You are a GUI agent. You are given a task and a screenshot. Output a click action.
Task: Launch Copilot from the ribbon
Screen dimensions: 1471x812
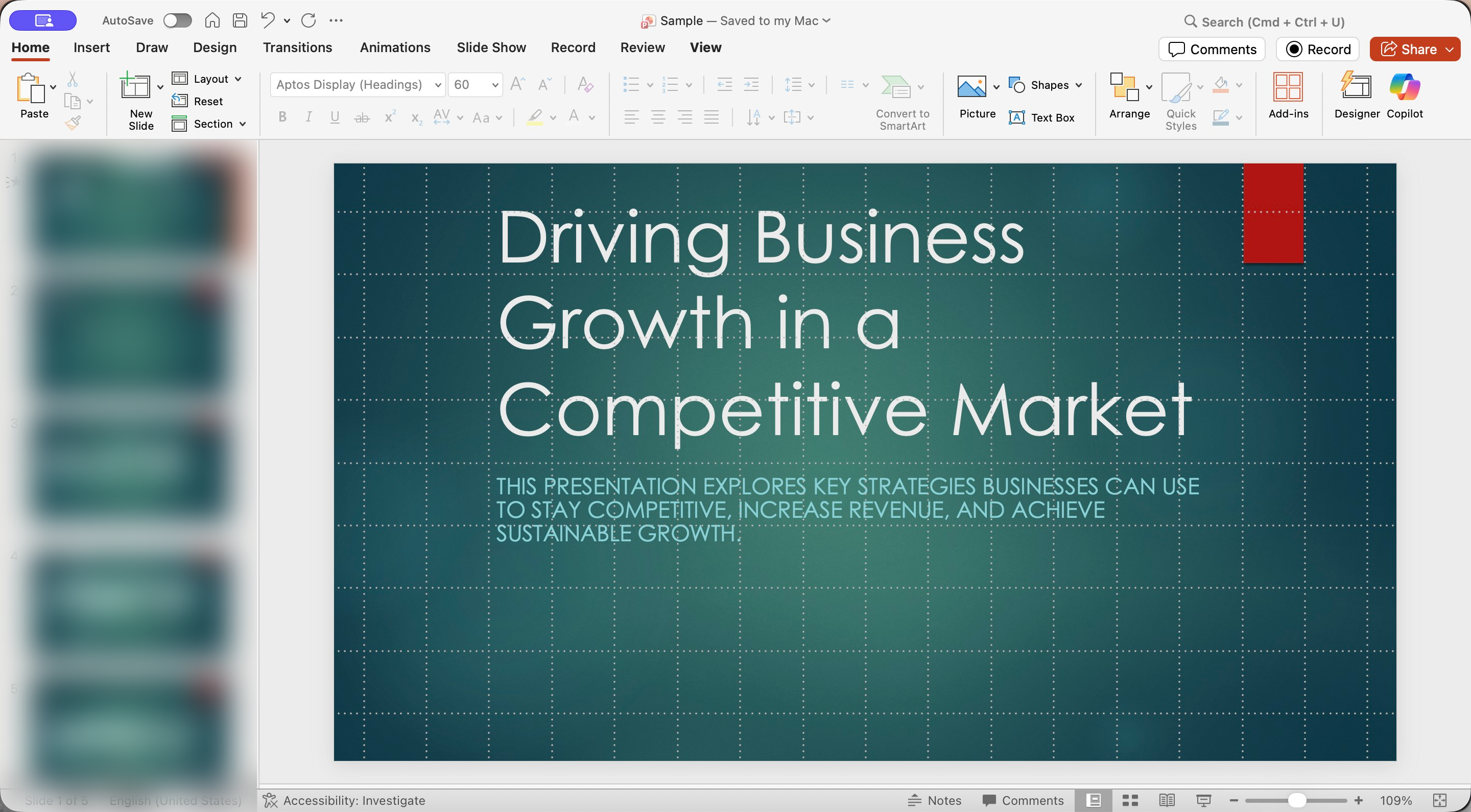[1404, 96]
